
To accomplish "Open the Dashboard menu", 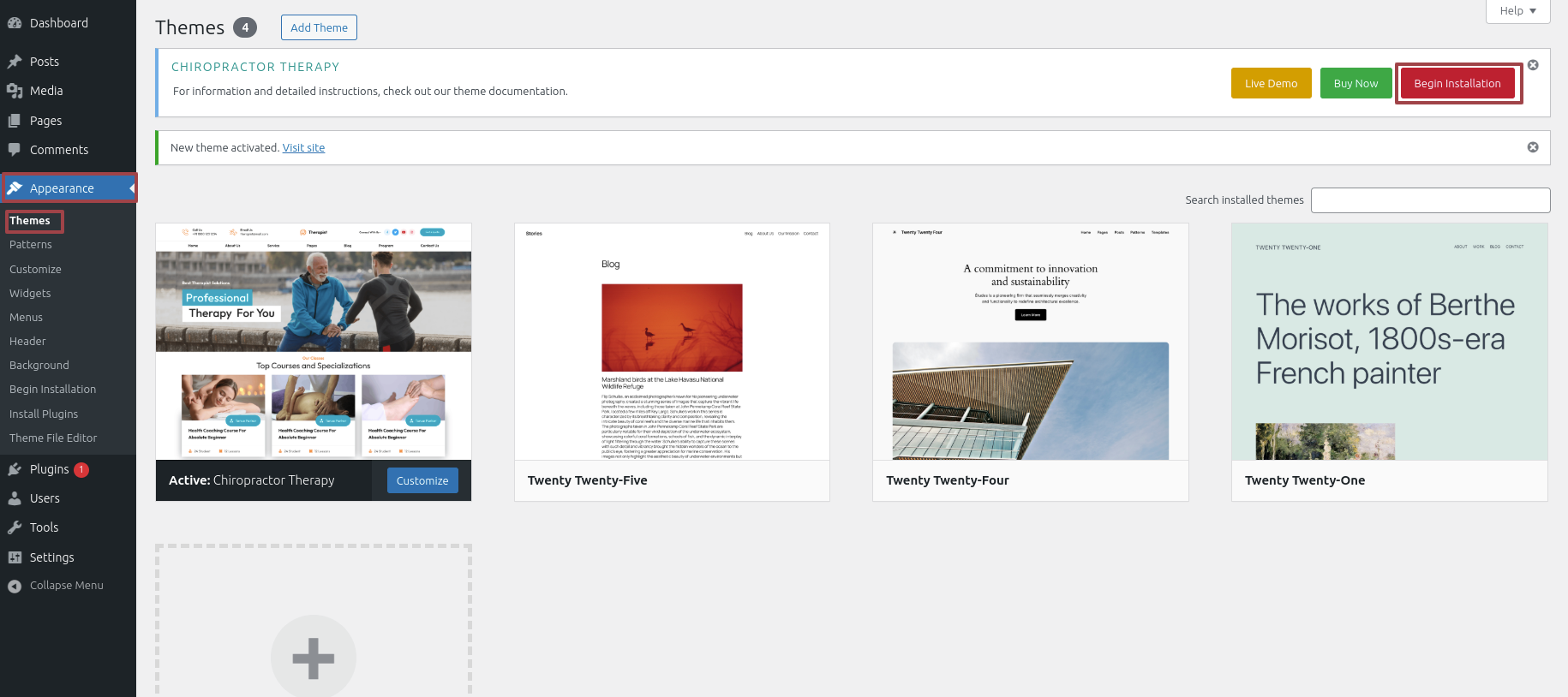I will pyautogui.click(x=68, y=23).
